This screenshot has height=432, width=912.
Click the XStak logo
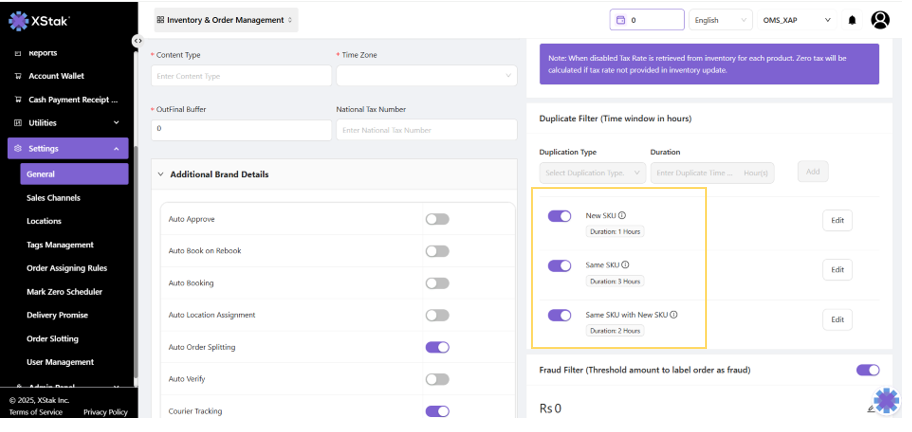tap(40, 20)
